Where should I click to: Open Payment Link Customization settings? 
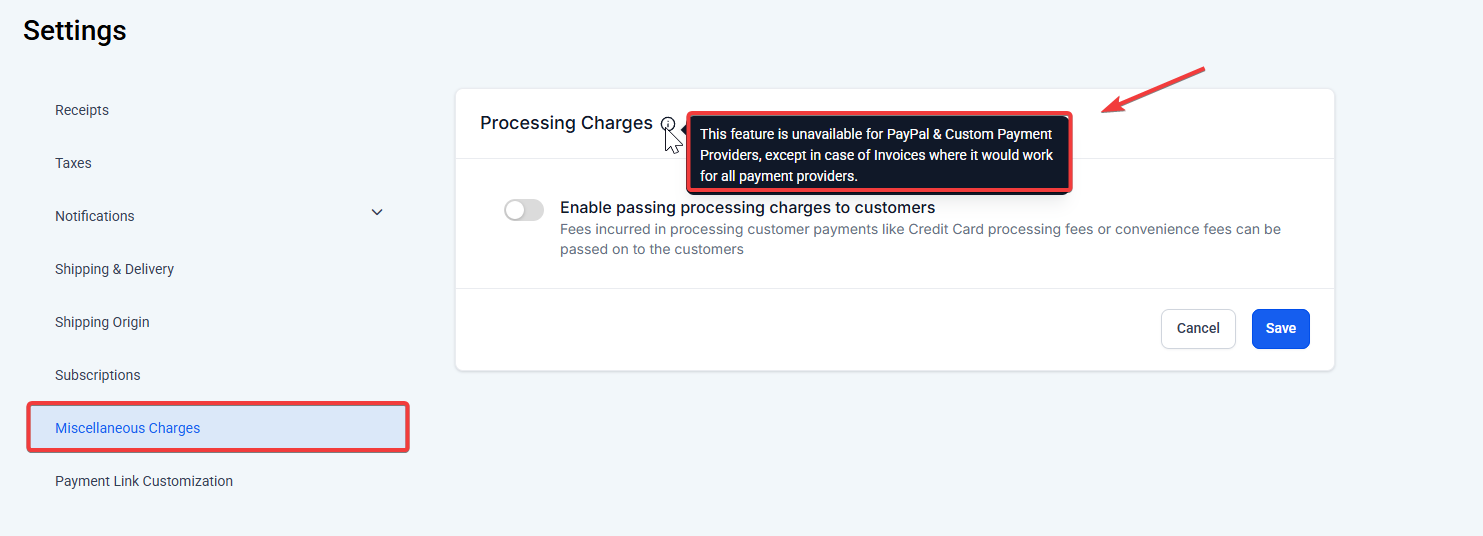144,481
